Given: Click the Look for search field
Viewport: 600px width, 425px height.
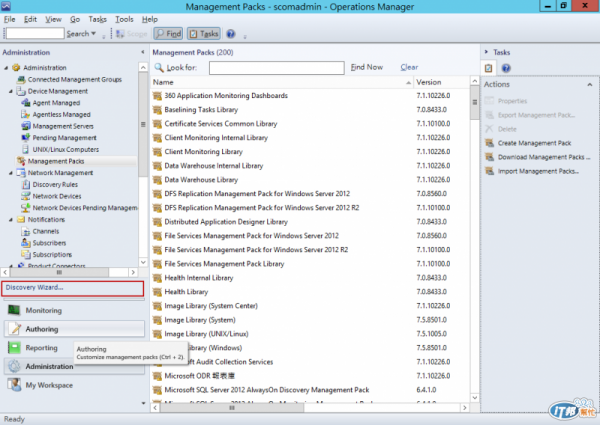Looking at the screenshot, I should (x=277, y=68).
